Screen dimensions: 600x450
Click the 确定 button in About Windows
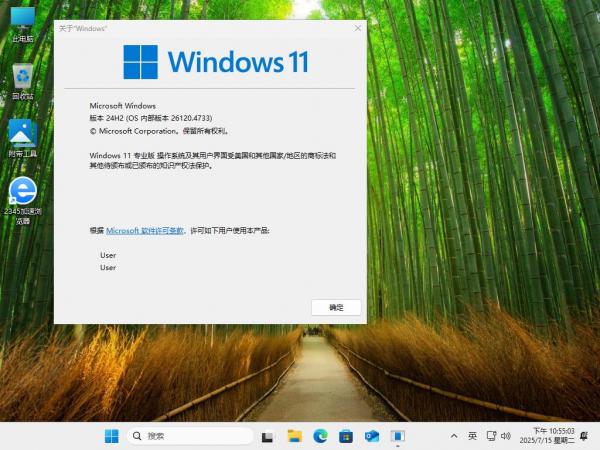click(x=336, y=307)
